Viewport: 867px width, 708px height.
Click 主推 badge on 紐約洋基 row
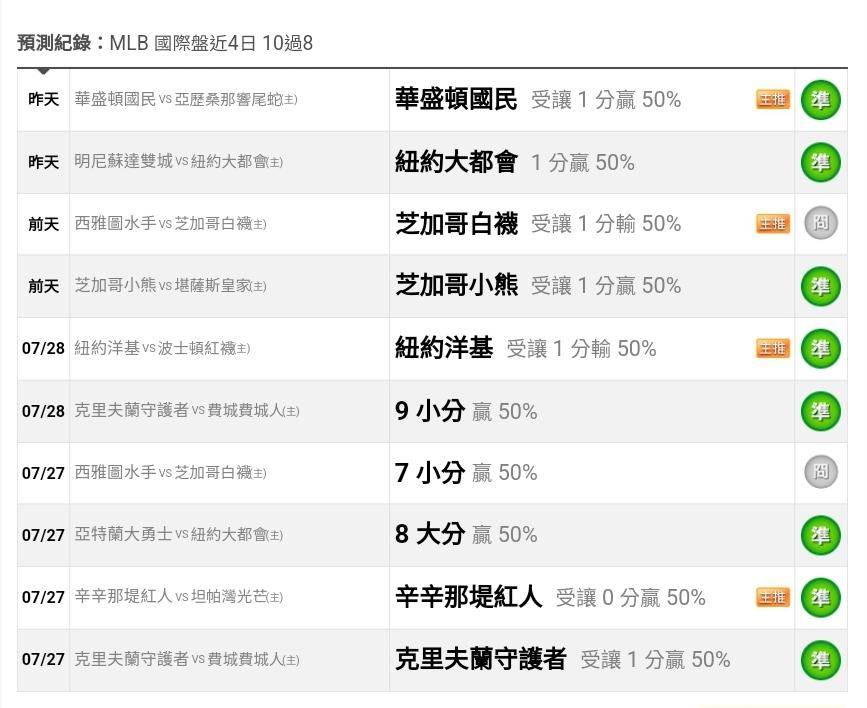point(772,348)
